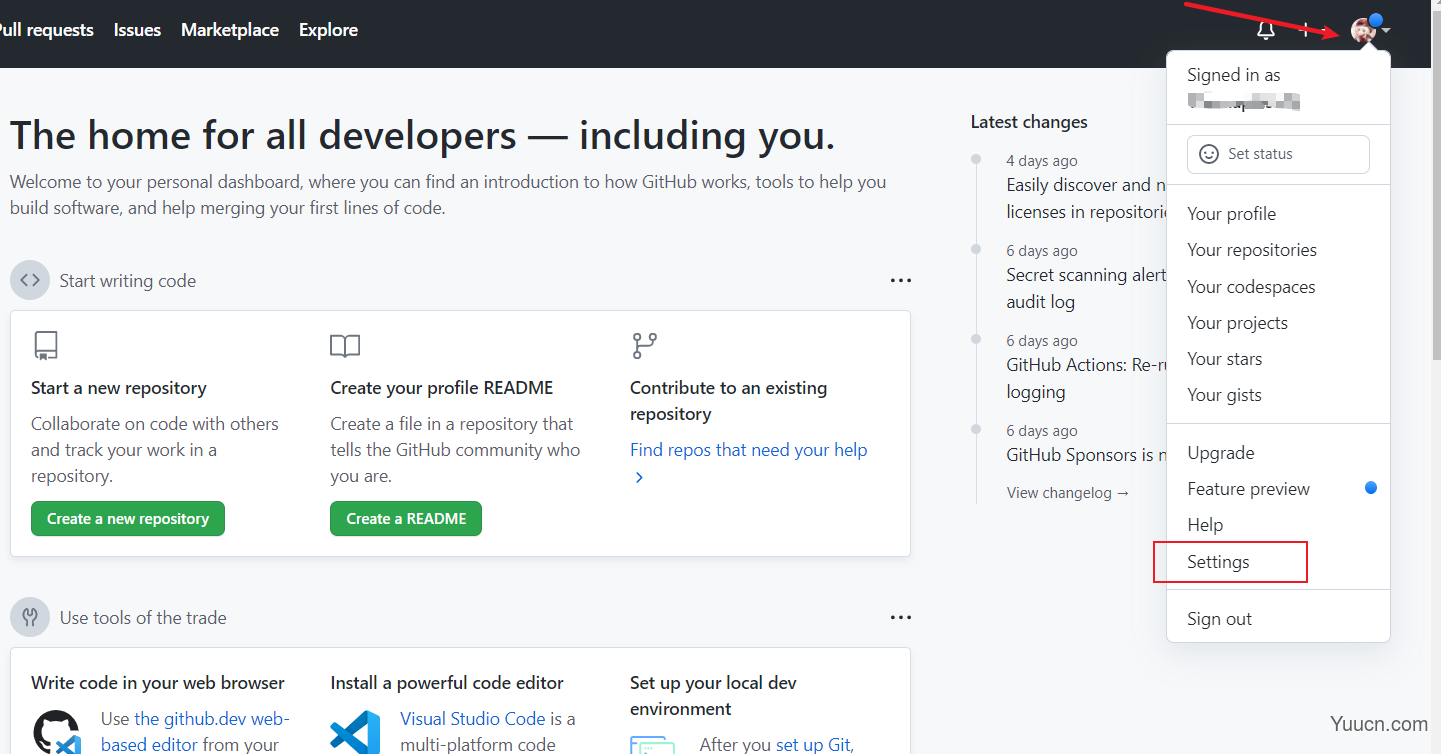Image resolution: width=1441 pixels, height=754 pixels.
Task: Open the three-dot menu for Use tools of the trade
Action: click(x=901, y=618)
